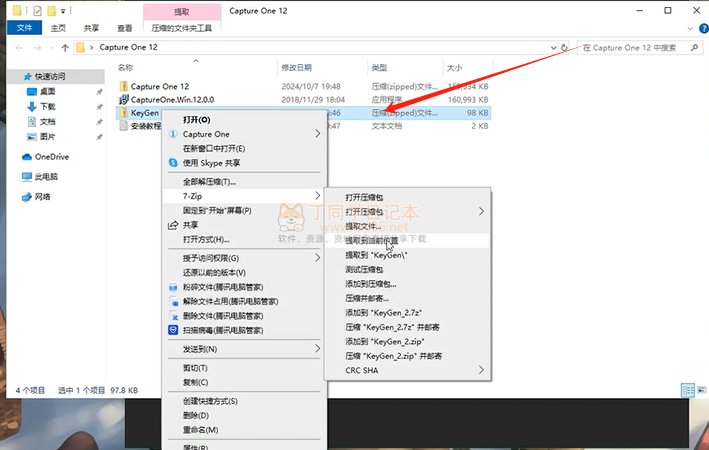709x450 pixels.
Task: Select OneDrive in the navigation pane
Action: click(52, 157)
